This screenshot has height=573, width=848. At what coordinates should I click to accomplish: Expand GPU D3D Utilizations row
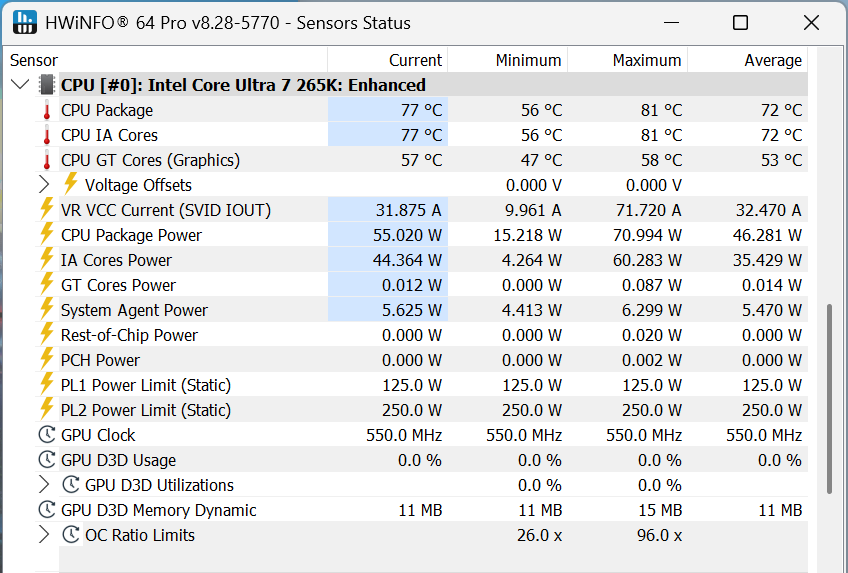[x=43, y=485]
